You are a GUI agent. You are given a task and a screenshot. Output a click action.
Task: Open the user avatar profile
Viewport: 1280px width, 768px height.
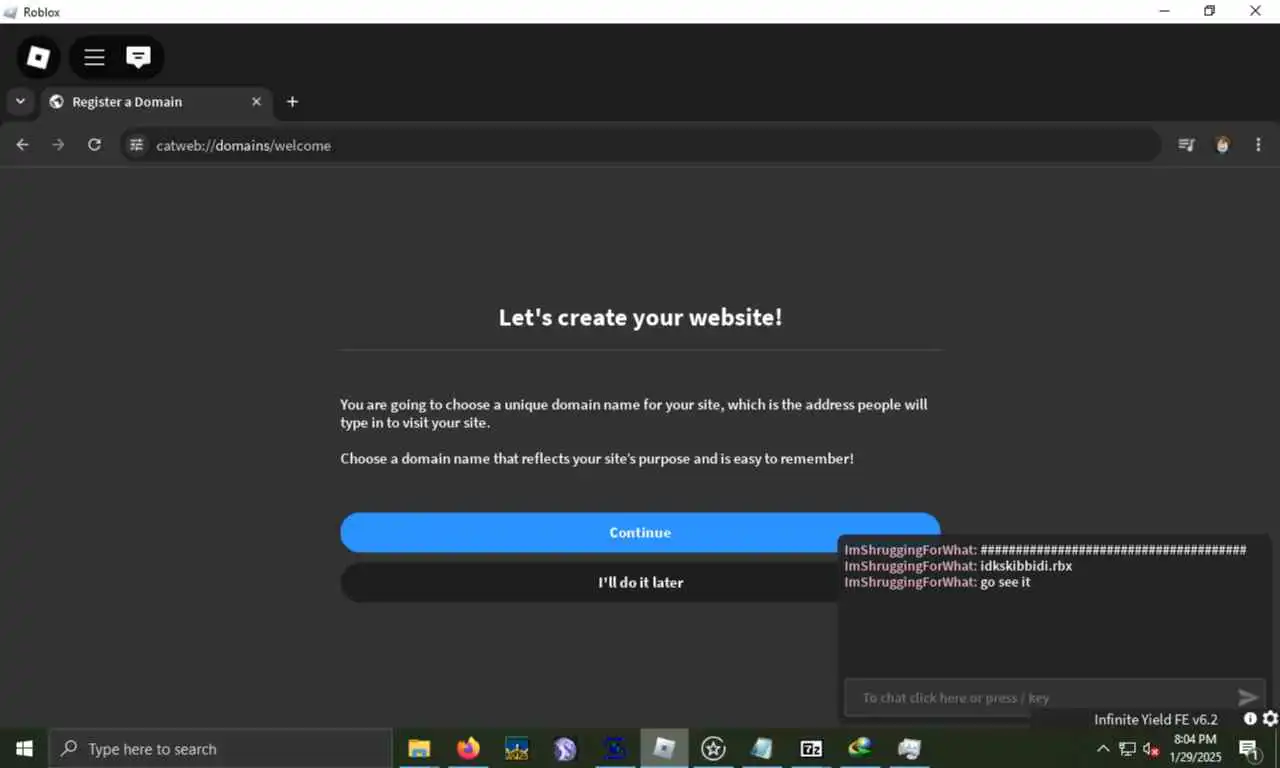pos(1222,145)
